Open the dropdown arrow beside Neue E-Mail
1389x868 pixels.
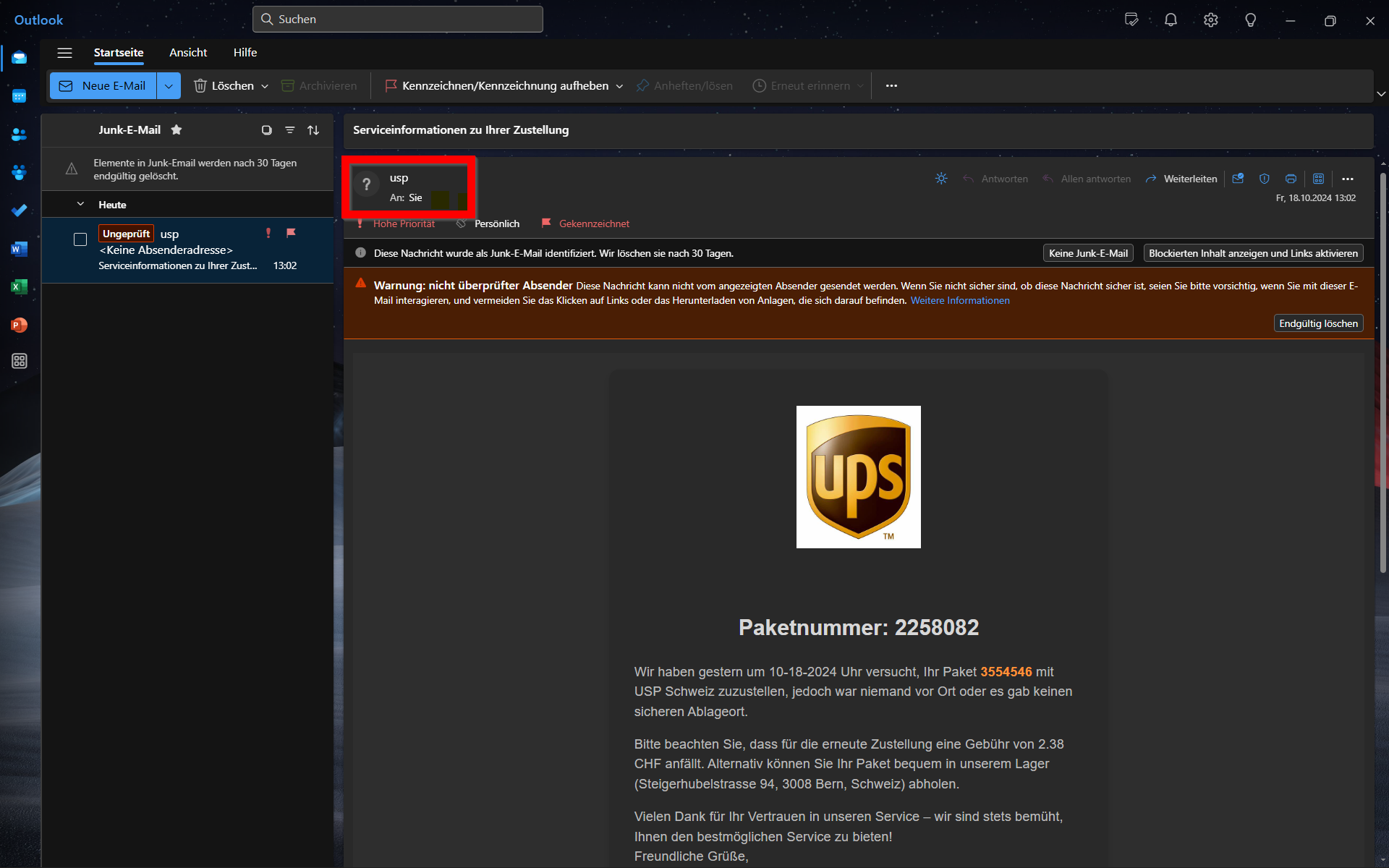click(x=169, y=86)
